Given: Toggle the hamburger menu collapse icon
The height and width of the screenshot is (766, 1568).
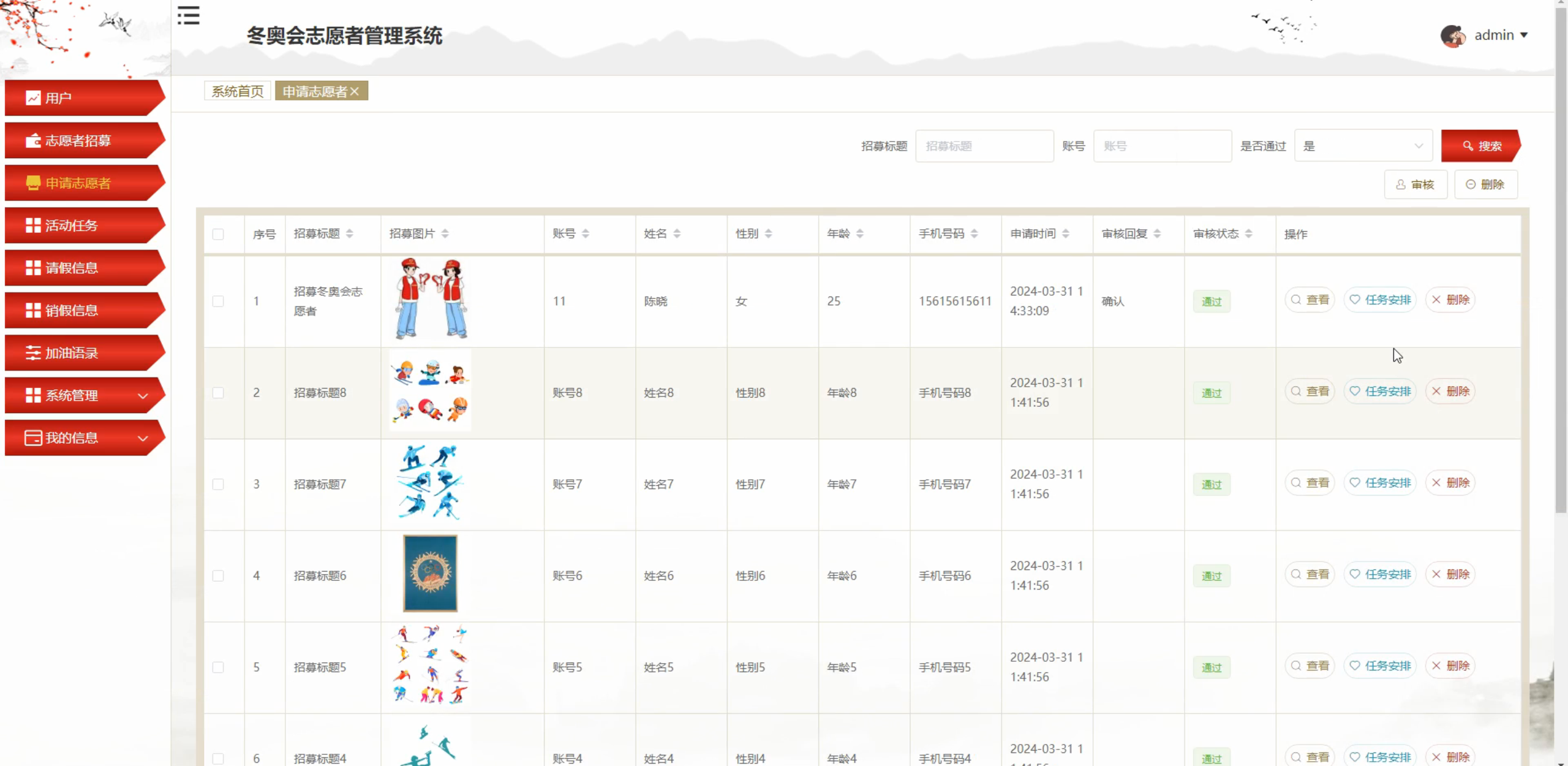Looking at the screenshot, I should [189, 15].
